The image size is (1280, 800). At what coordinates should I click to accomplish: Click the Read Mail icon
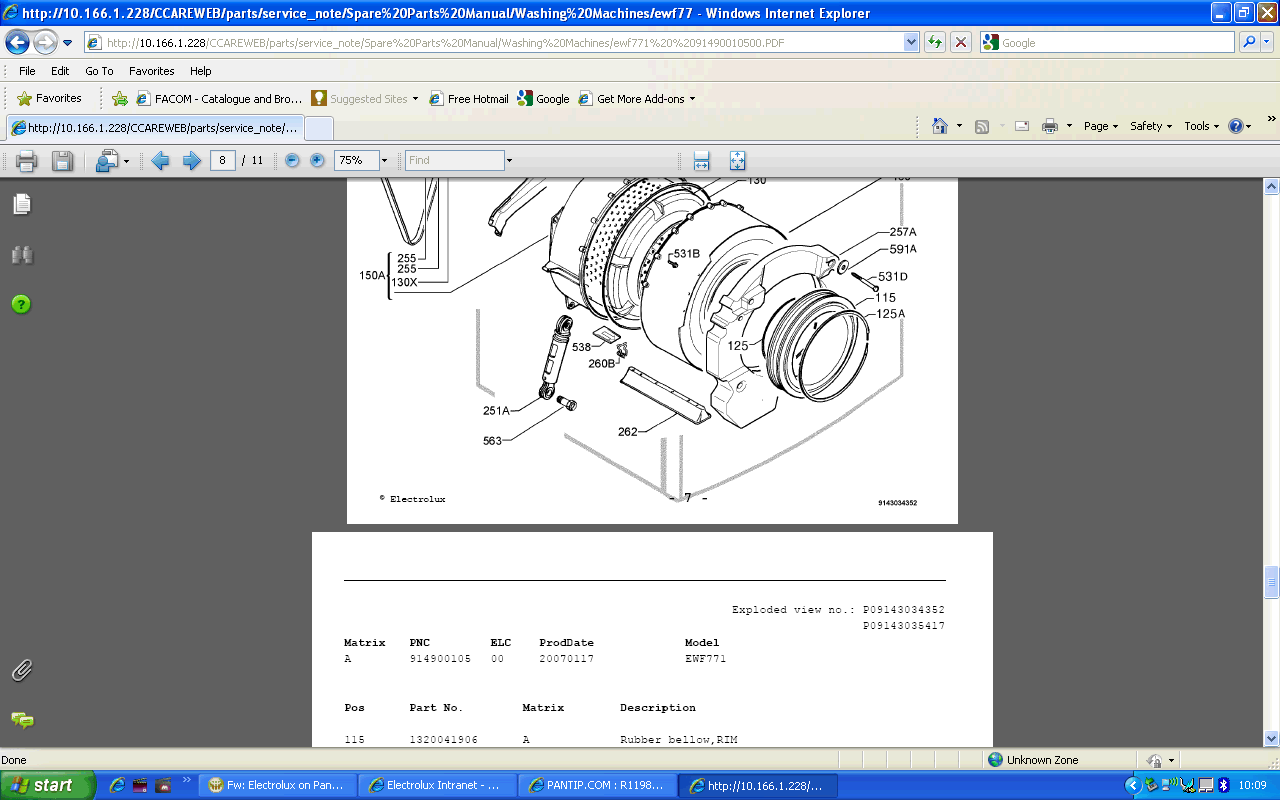1022,126
